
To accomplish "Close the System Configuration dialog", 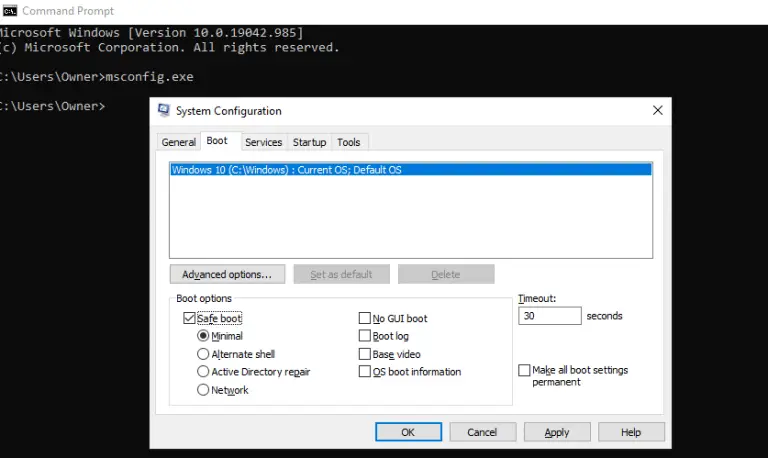I will [x=657, y=111].
